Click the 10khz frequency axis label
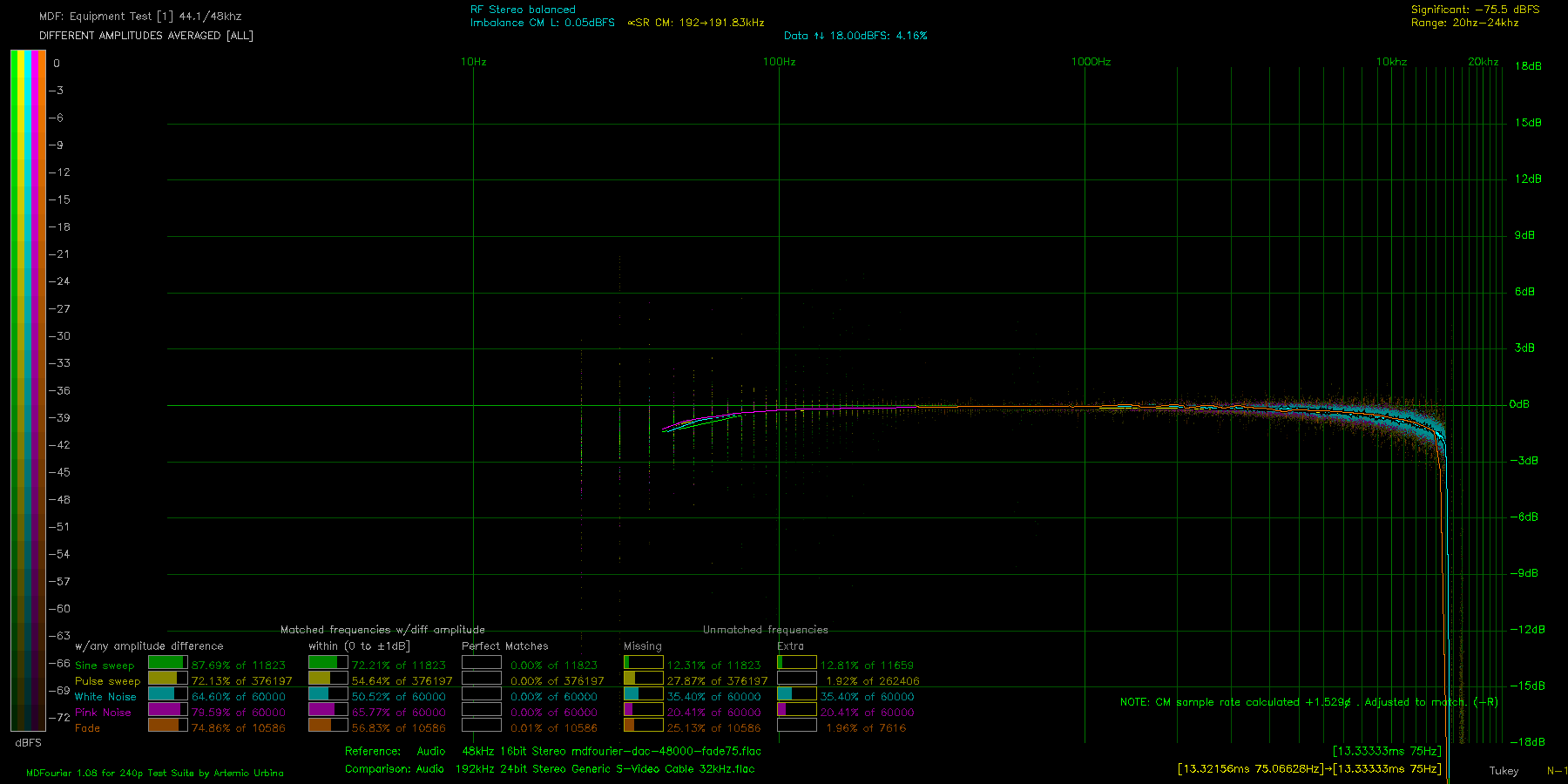 coord(1392,62)
